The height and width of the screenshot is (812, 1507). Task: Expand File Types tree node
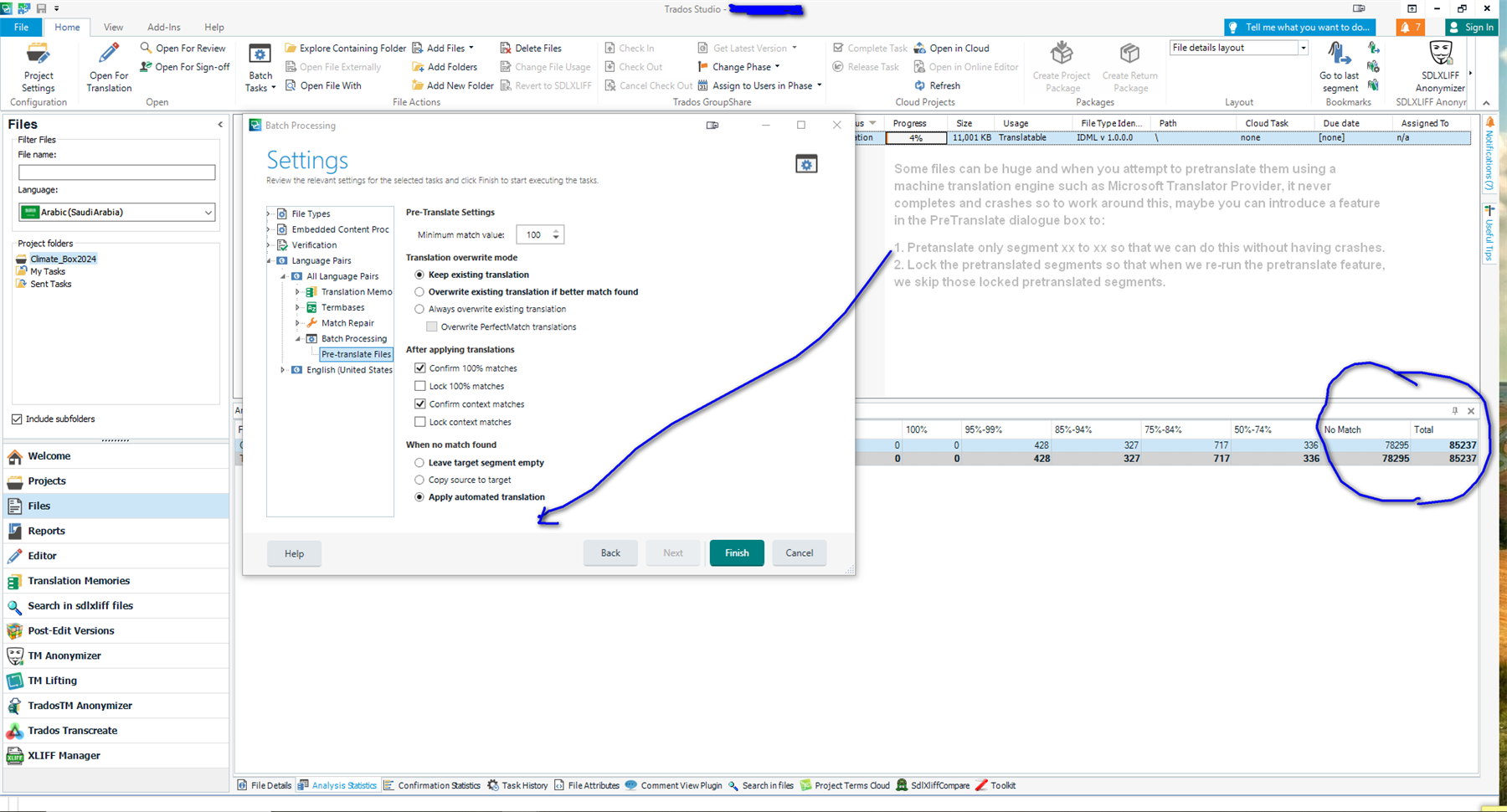pos(270,213)
